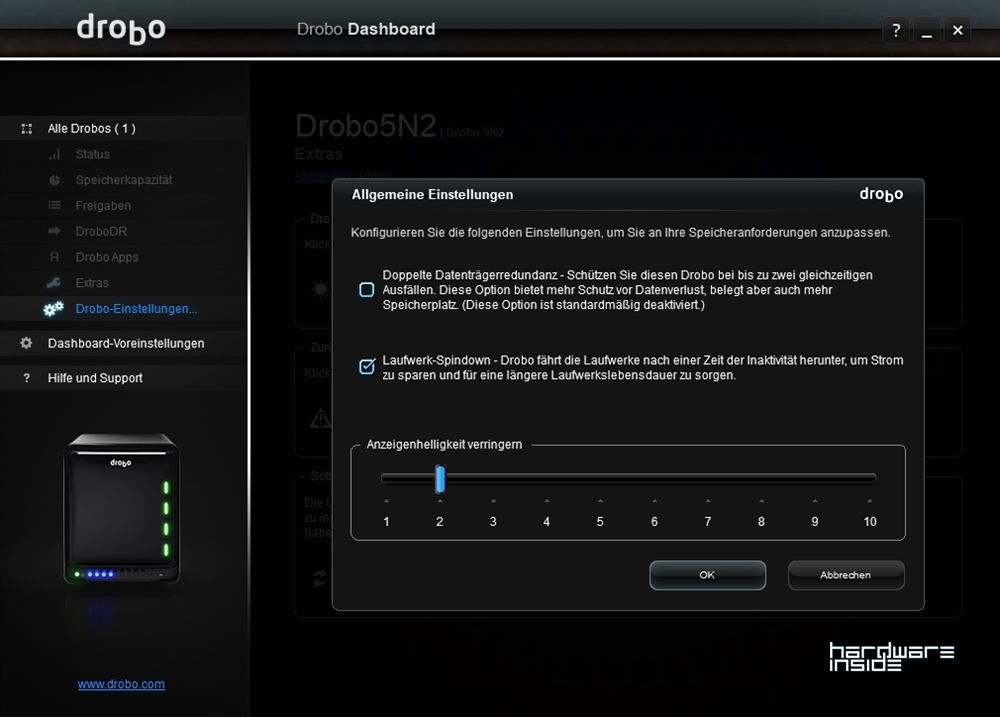Open the Extras section
1000x717 pixels.
coord(92,283)
